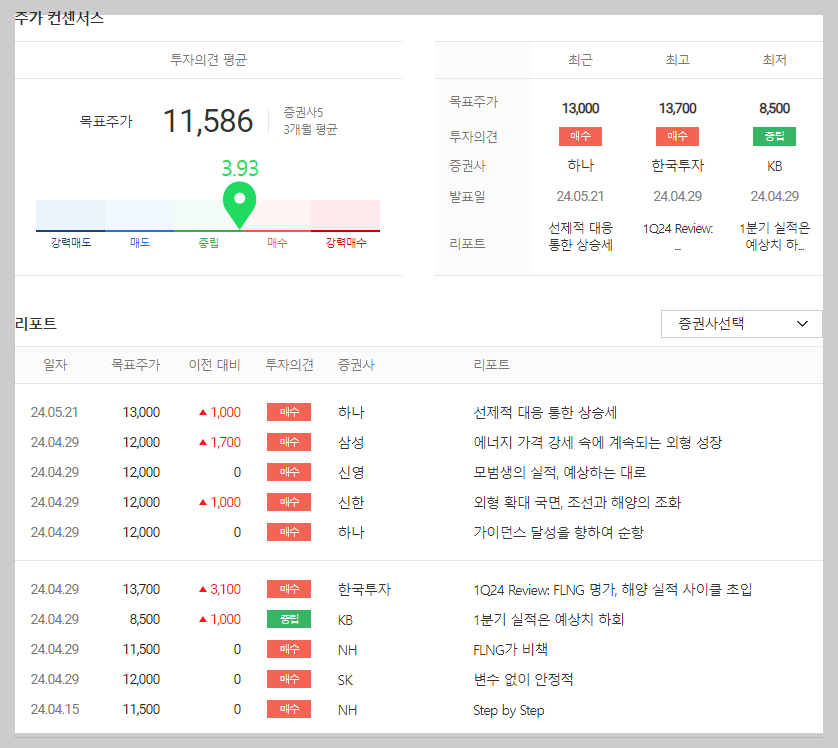
Task: Open report 선제적 대응 통한 상승세 in the list
Action: [545, 412]
